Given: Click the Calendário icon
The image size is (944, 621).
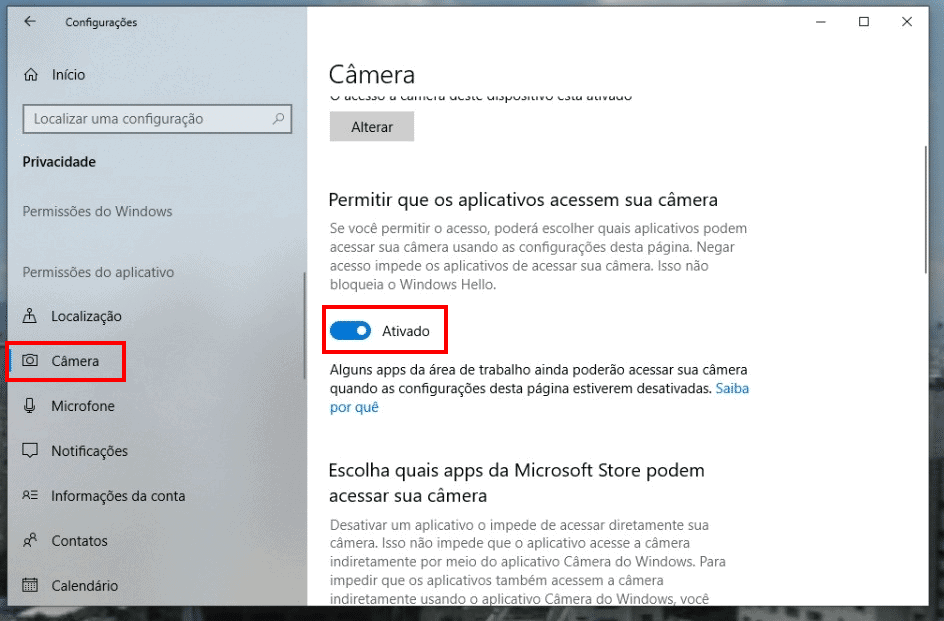Looking at the screenshot, I should pos(30,585).
